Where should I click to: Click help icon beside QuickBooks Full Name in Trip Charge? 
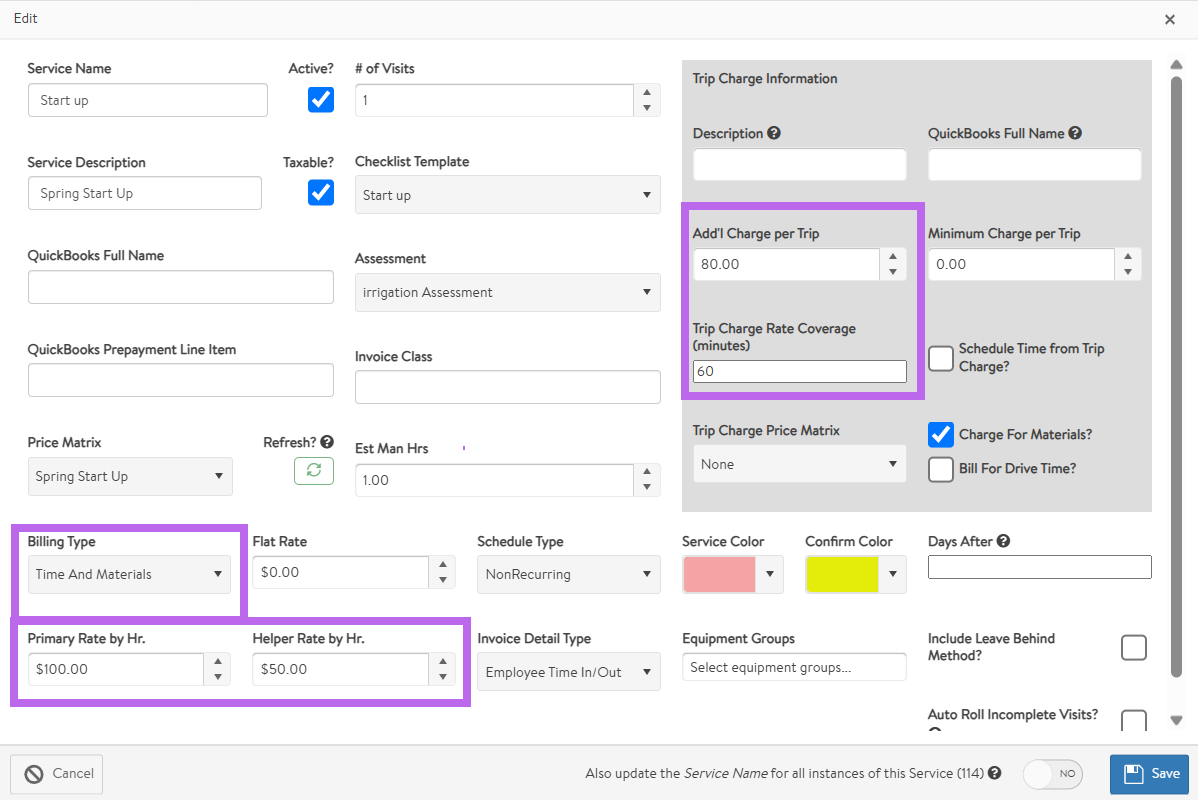tap(1075, 133)
